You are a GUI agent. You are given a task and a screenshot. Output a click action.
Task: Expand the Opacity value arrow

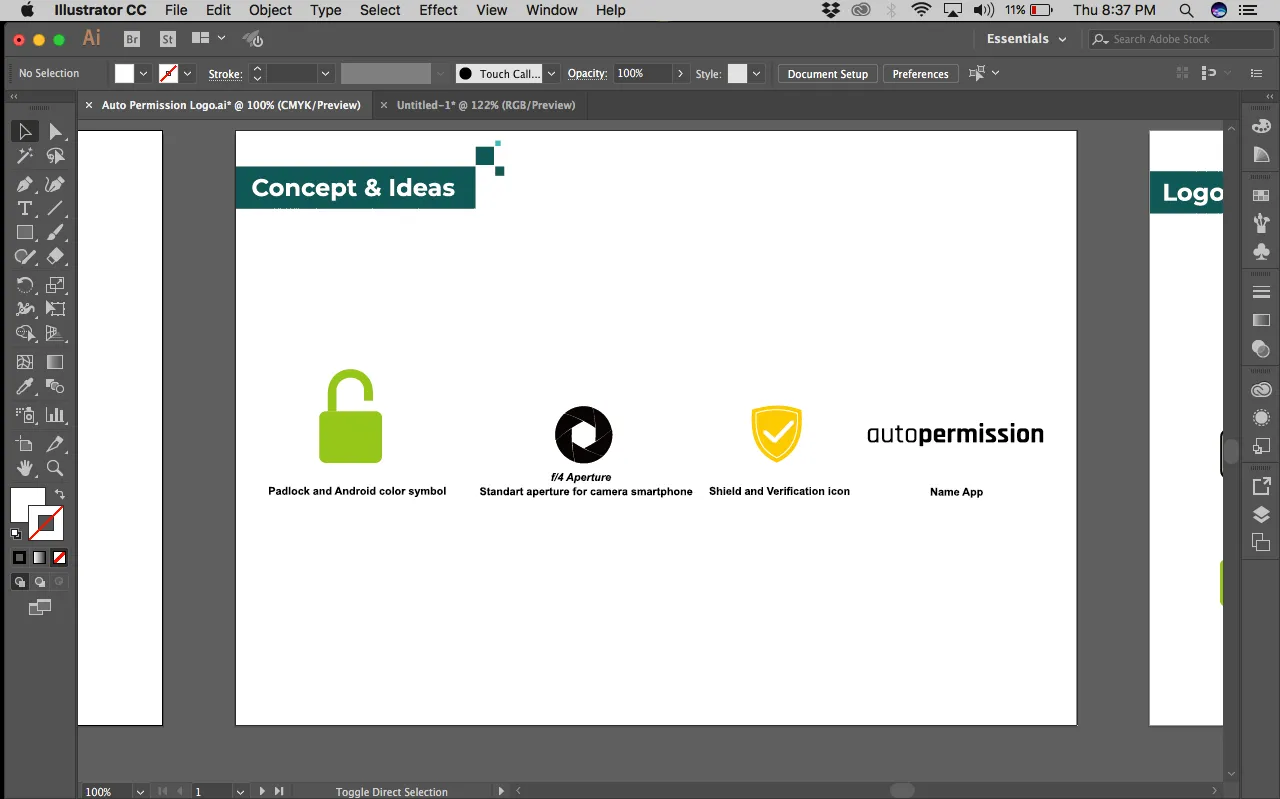coord(681,74)
